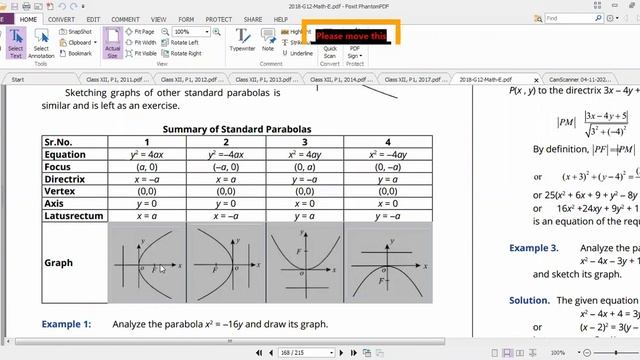This screenshot has width=640, height=360.
Task: Open the Clipboard tool
Action: pos(76,42)
